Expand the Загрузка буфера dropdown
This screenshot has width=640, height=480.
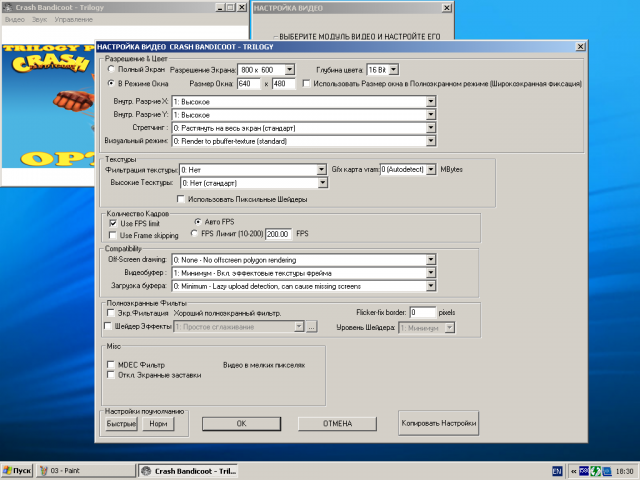click(x=431, y=286)
